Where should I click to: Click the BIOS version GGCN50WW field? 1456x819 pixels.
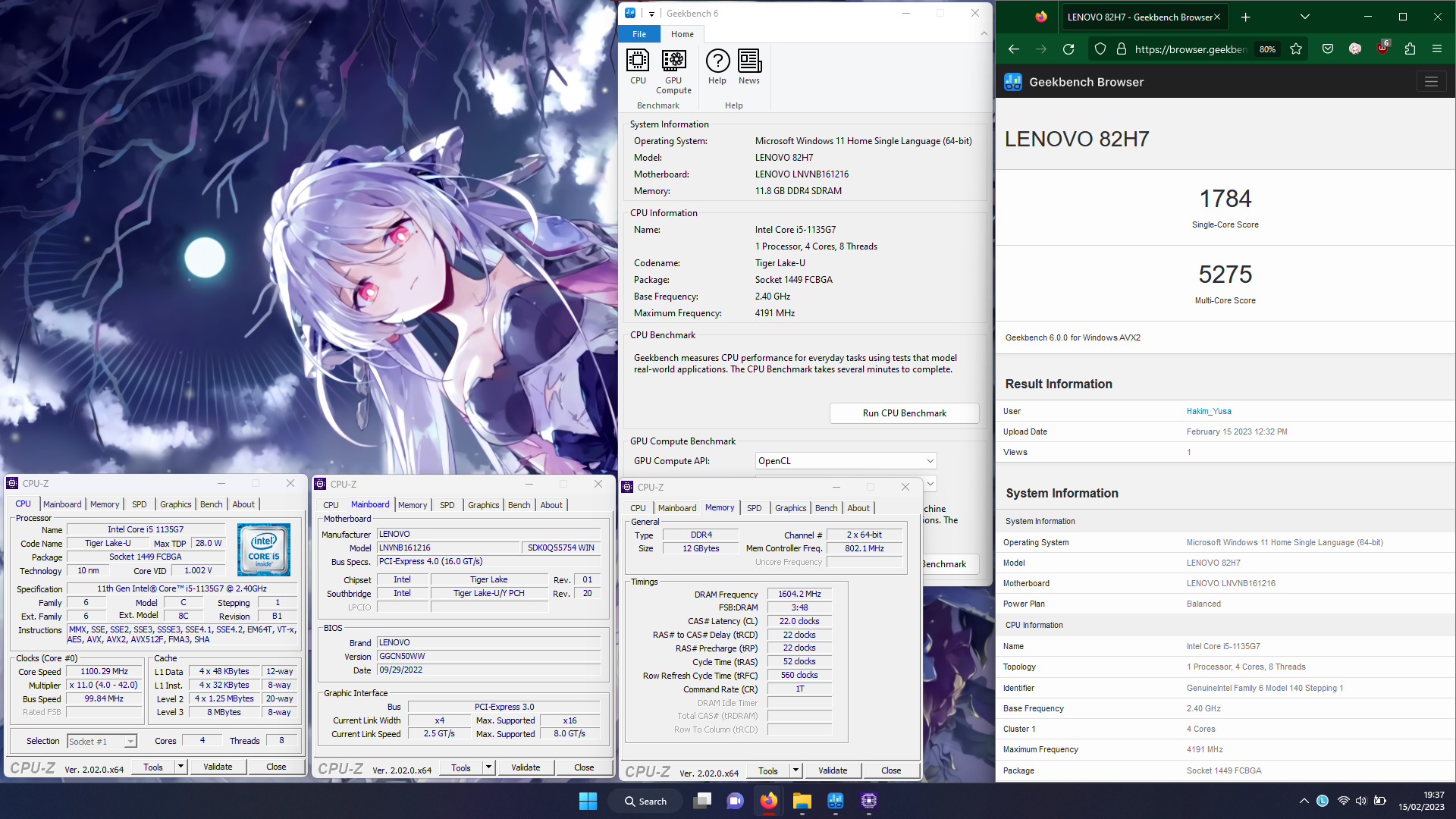[x=489, y=656]
